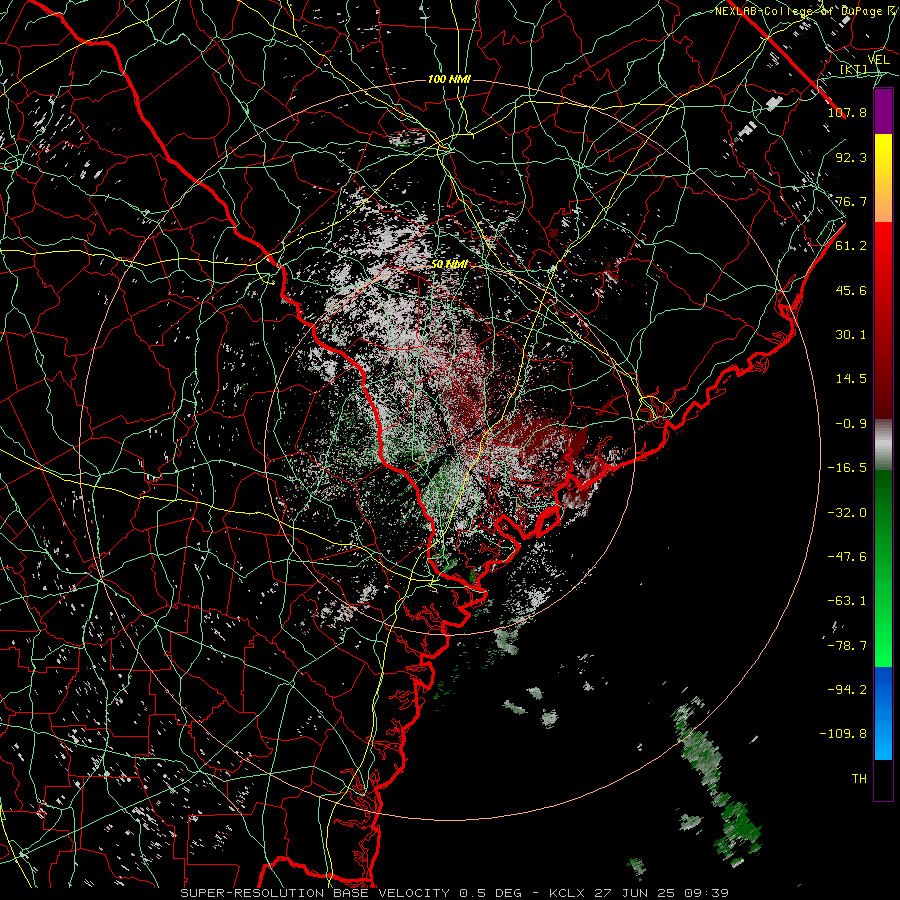The image size is (900, 900).
Task: Click the -32.0 legend value
Action: [847, 513]
